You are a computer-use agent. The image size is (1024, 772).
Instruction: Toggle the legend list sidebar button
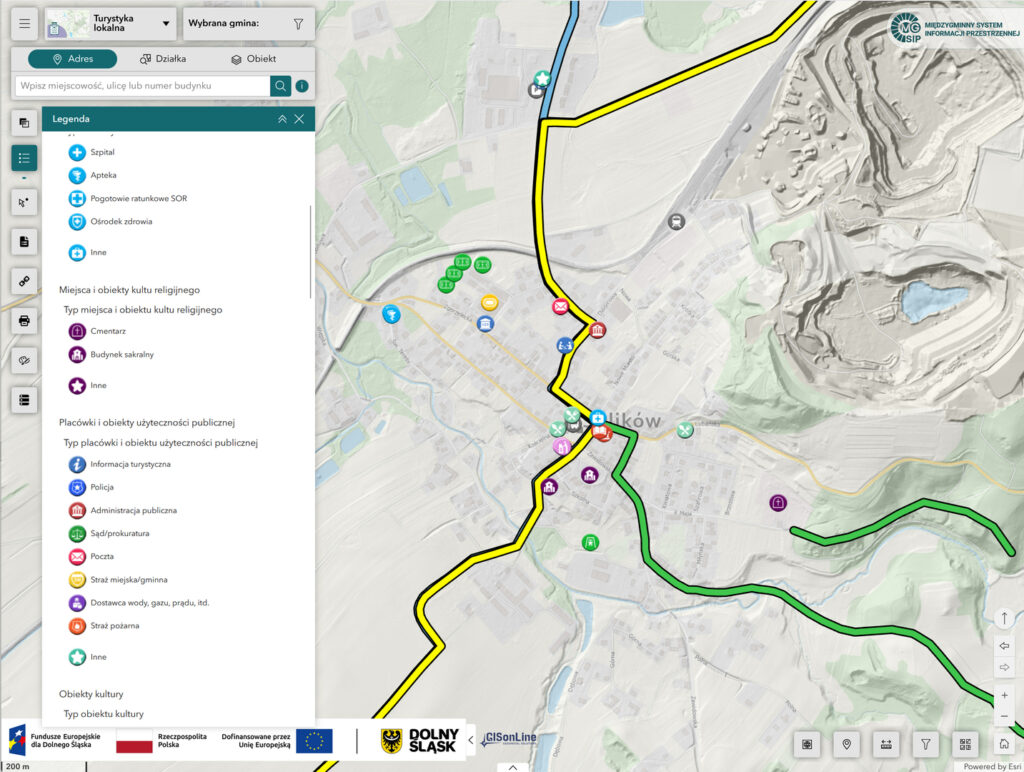tap(25, 158)
